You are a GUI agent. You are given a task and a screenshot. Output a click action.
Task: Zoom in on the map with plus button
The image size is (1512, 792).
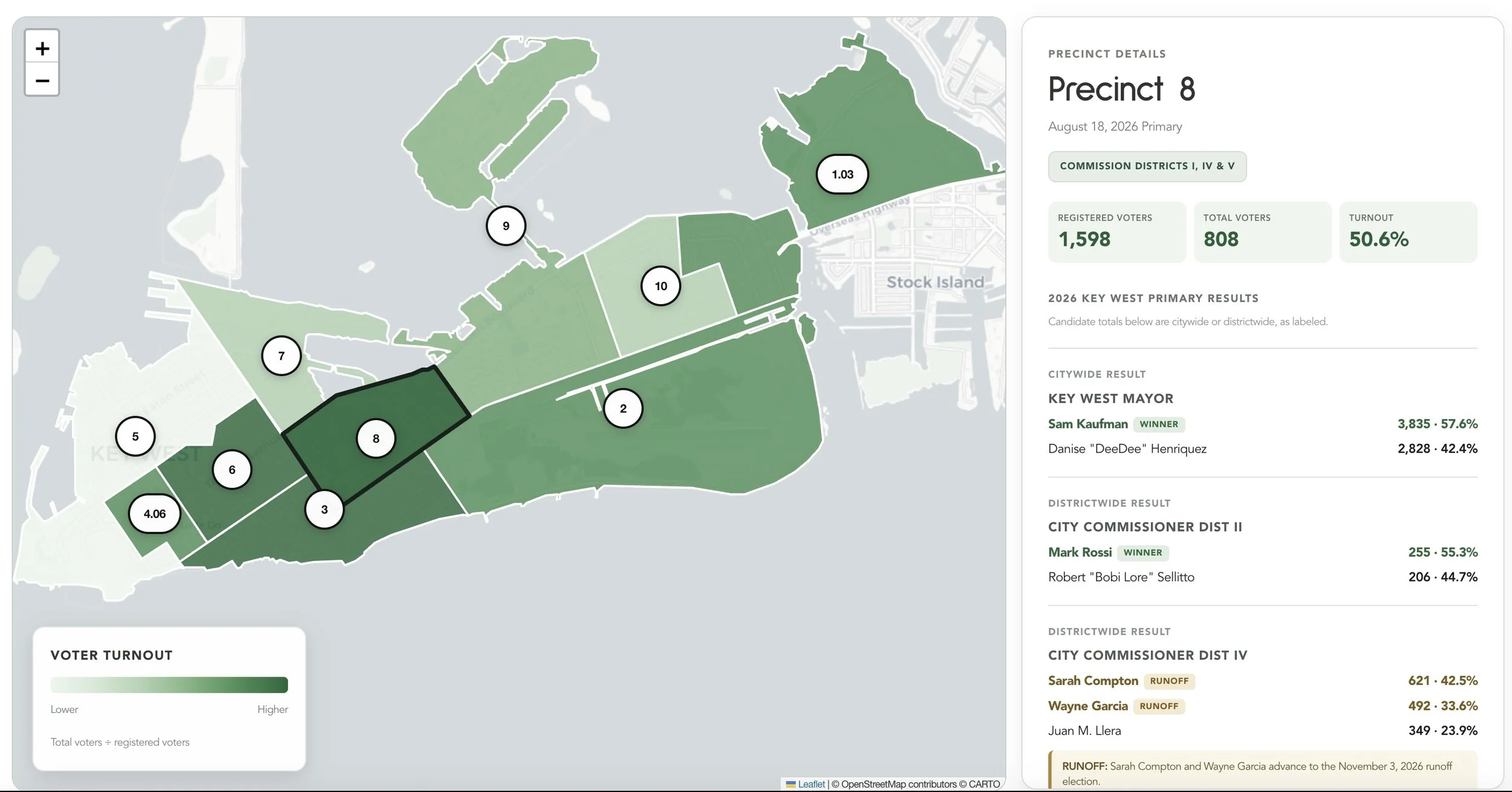click(x=42, y=47)
